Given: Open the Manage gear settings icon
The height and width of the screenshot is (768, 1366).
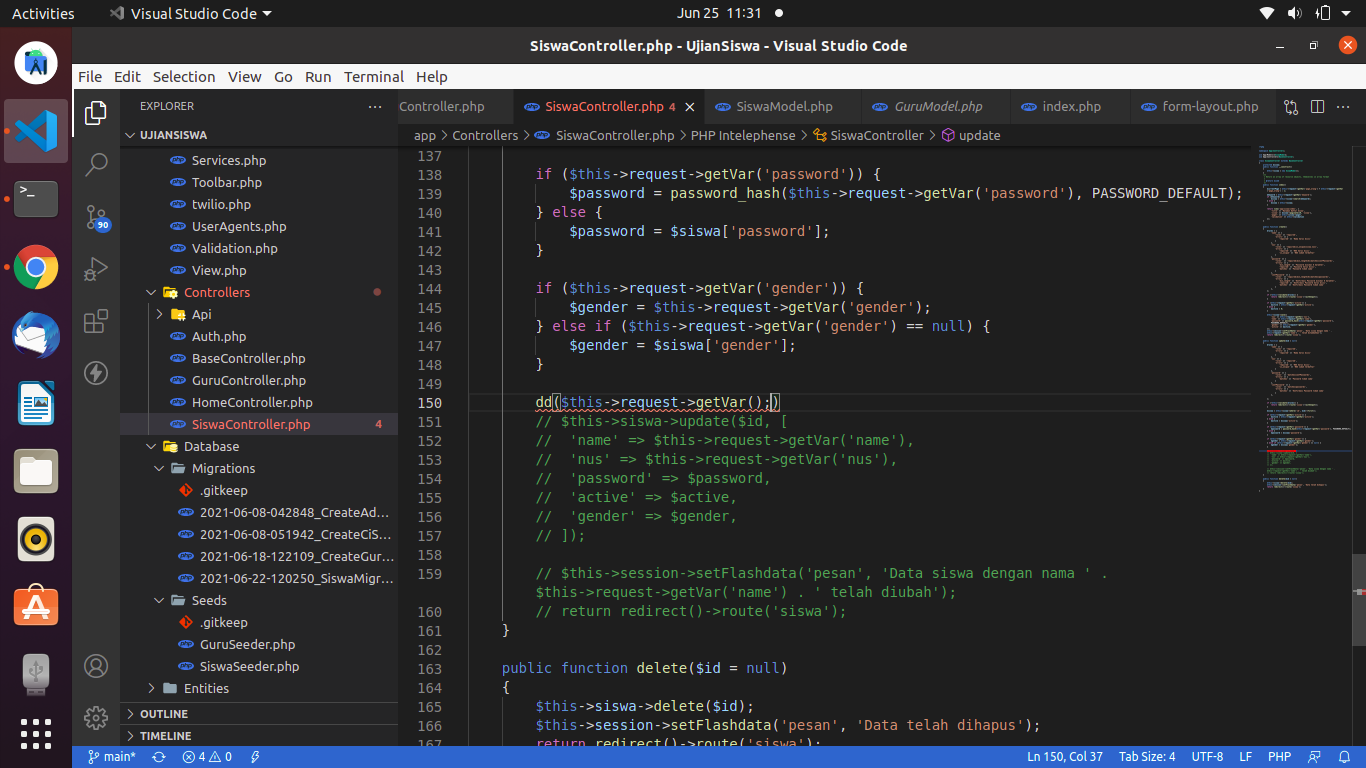Looking at the screenshot, I should pyautogui.click(x=96, y=718).
